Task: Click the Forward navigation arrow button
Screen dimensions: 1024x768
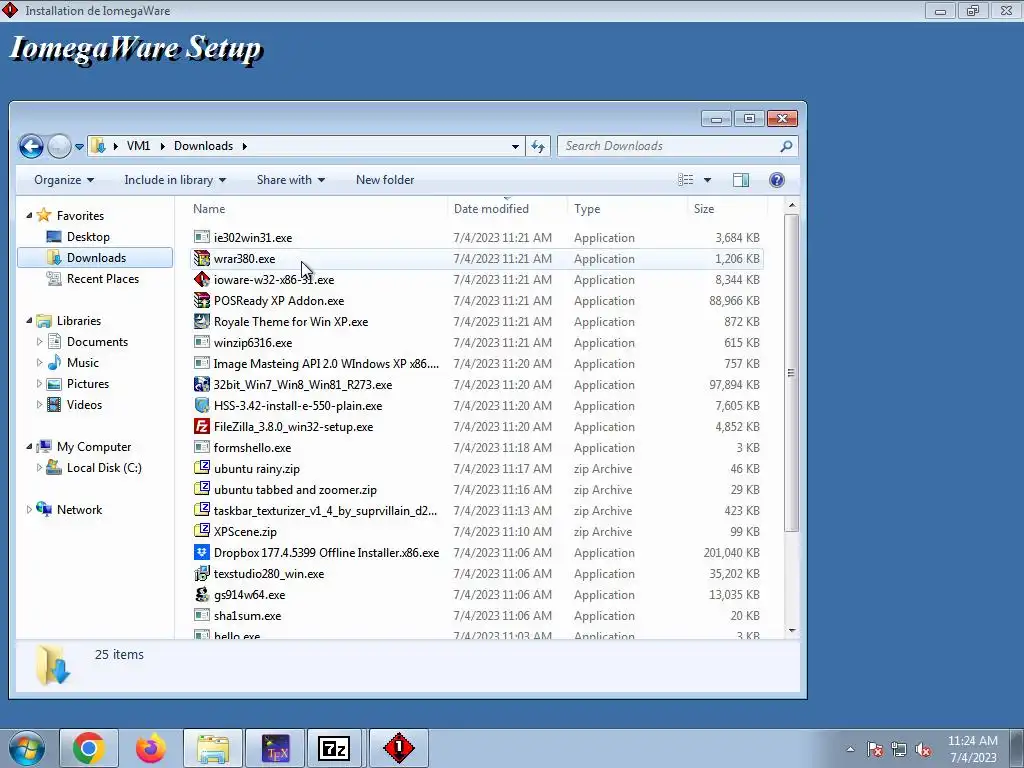Action: tap(59, 146)
